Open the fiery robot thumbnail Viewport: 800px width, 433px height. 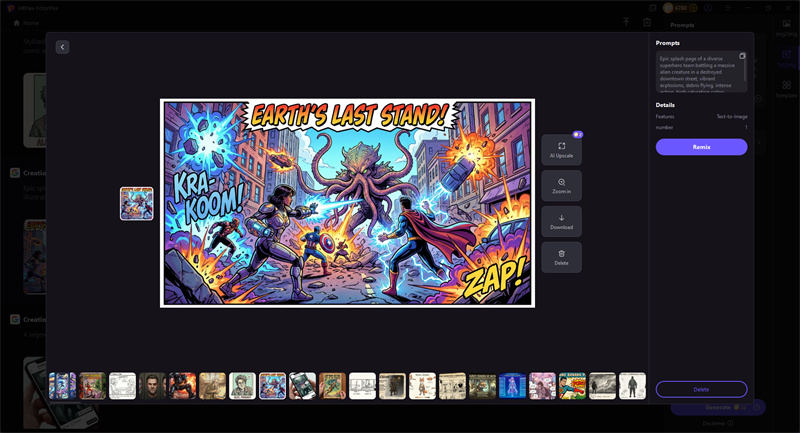[x=182, y=386]
